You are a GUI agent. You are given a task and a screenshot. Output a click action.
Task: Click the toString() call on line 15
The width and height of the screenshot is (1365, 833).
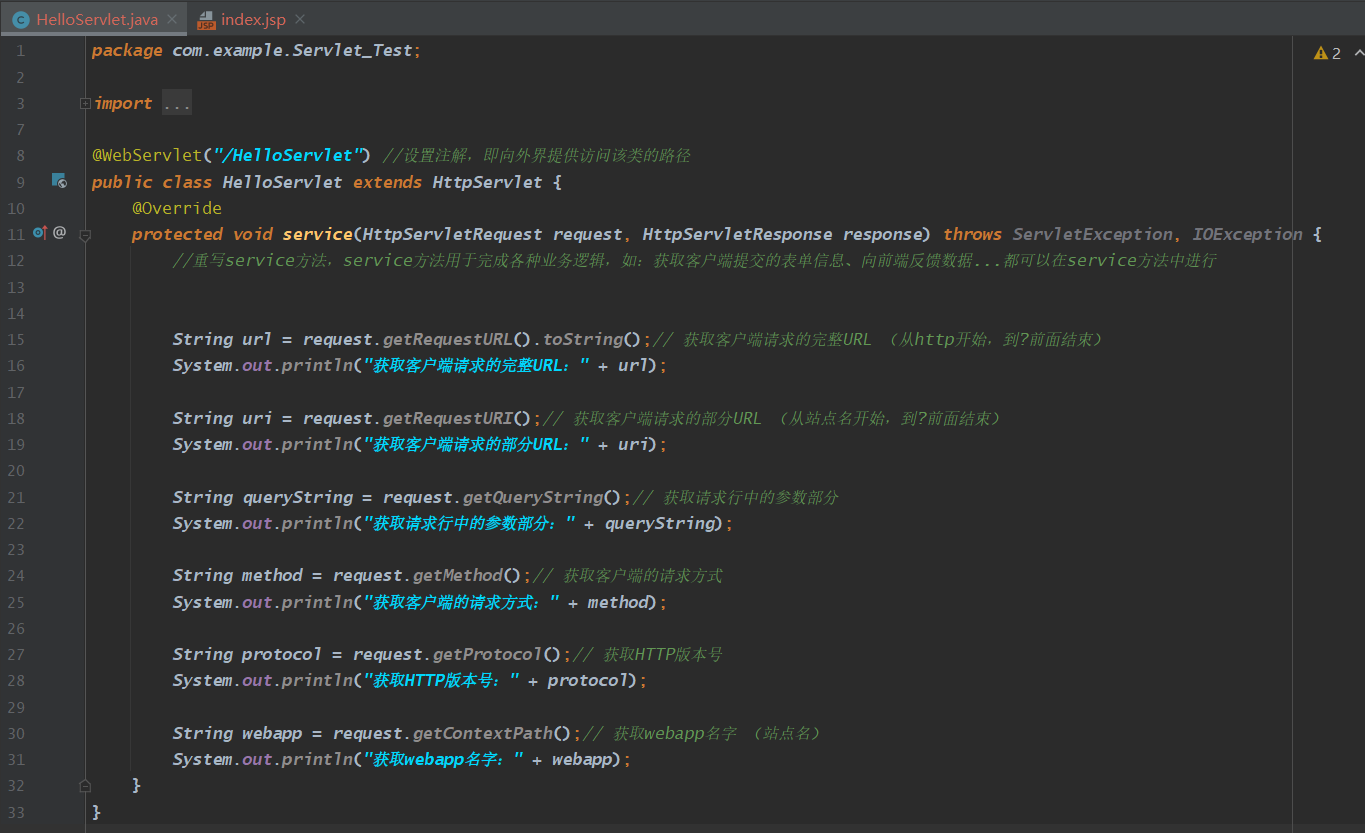point(592,339)
